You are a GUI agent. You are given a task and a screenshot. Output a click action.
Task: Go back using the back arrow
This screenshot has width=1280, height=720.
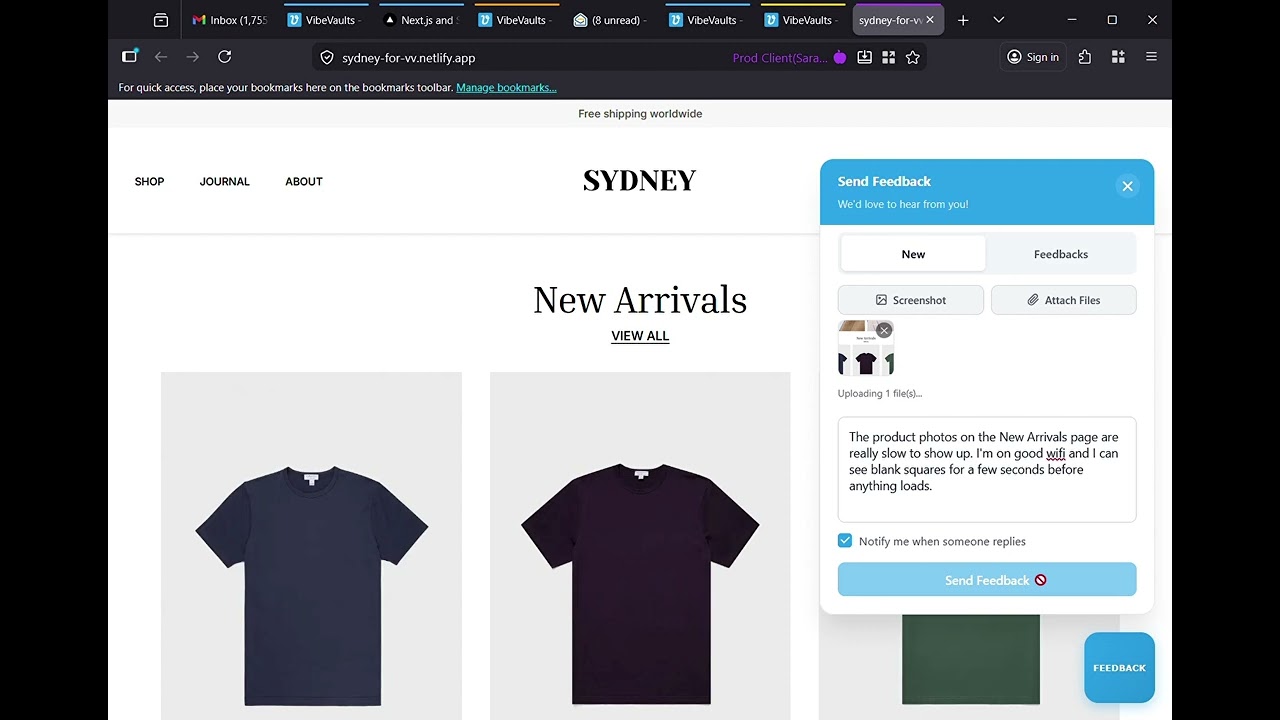click(161, 57)
